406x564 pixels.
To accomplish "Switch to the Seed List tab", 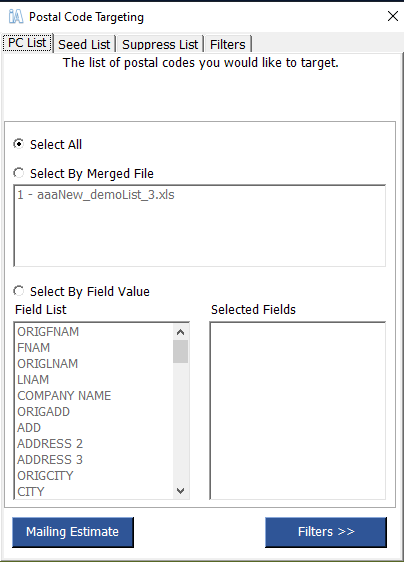I will pyautogui.click(x=84, y=44).
